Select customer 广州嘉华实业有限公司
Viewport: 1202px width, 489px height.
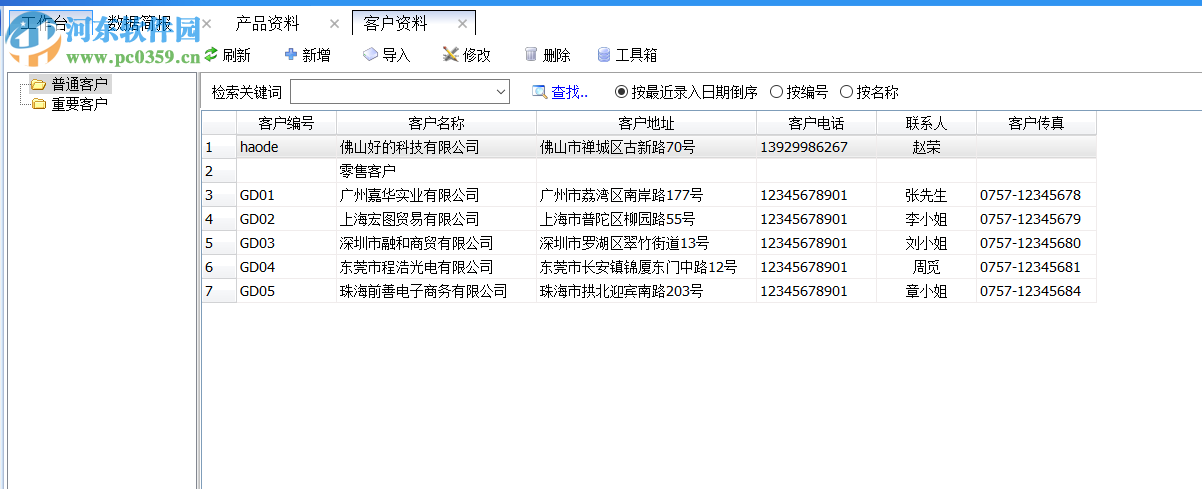pyautogui.click(x=409, y=195)
